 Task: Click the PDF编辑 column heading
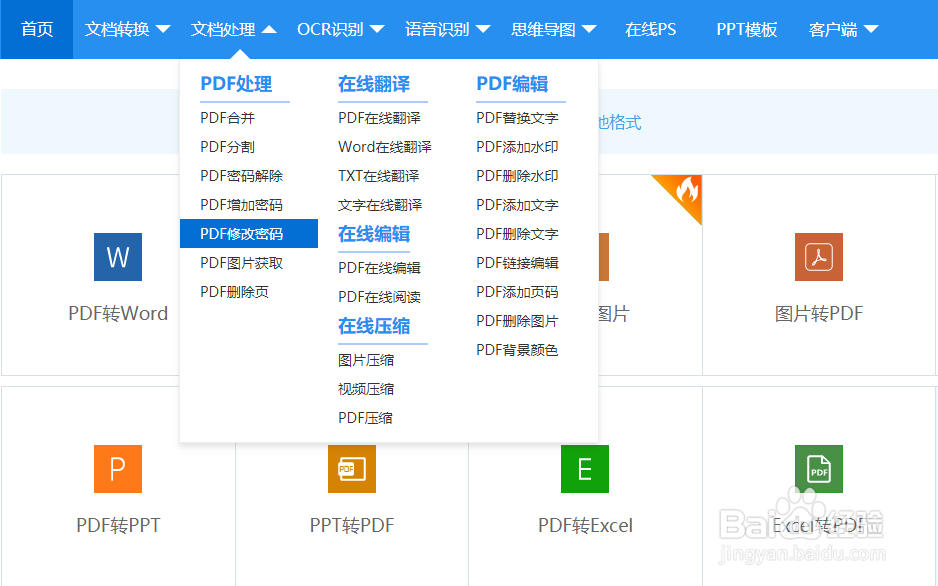point(512,84)
